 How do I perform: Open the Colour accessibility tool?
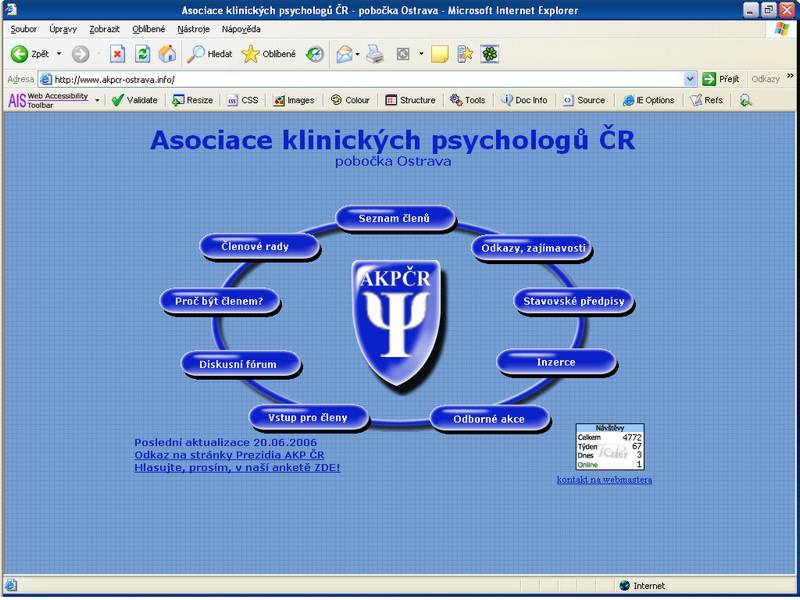(350, 100)
